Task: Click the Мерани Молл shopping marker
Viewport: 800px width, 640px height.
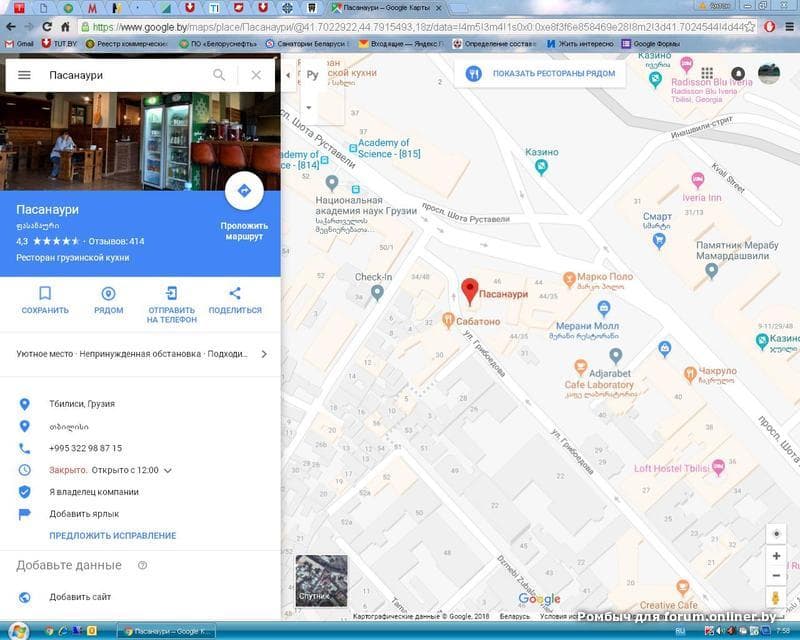Action: [x=604, y=308]
